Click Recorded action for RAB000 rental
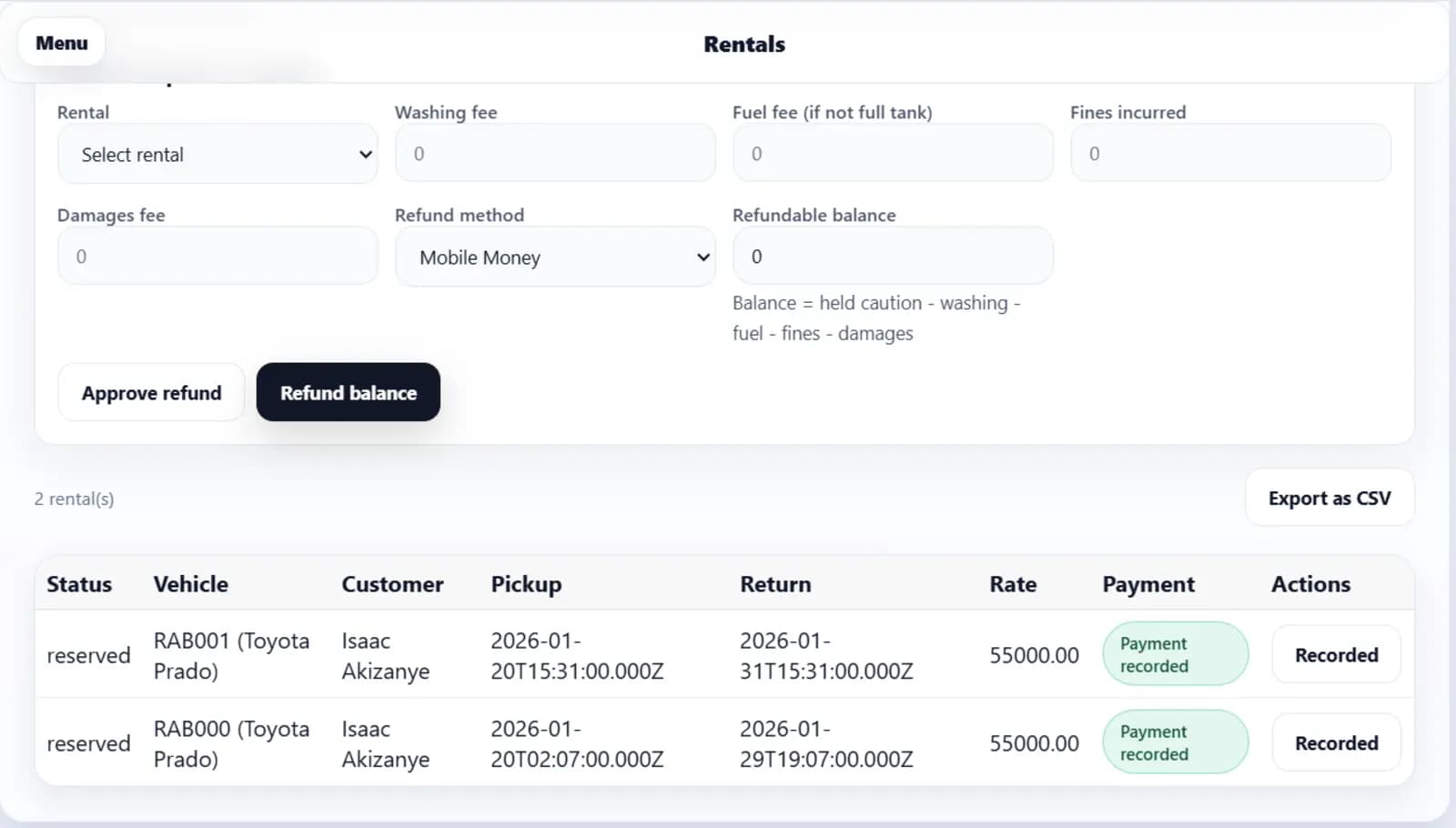Viewport: 1456px width, 828px height. pyautogui.click(x=1336, y=743)
